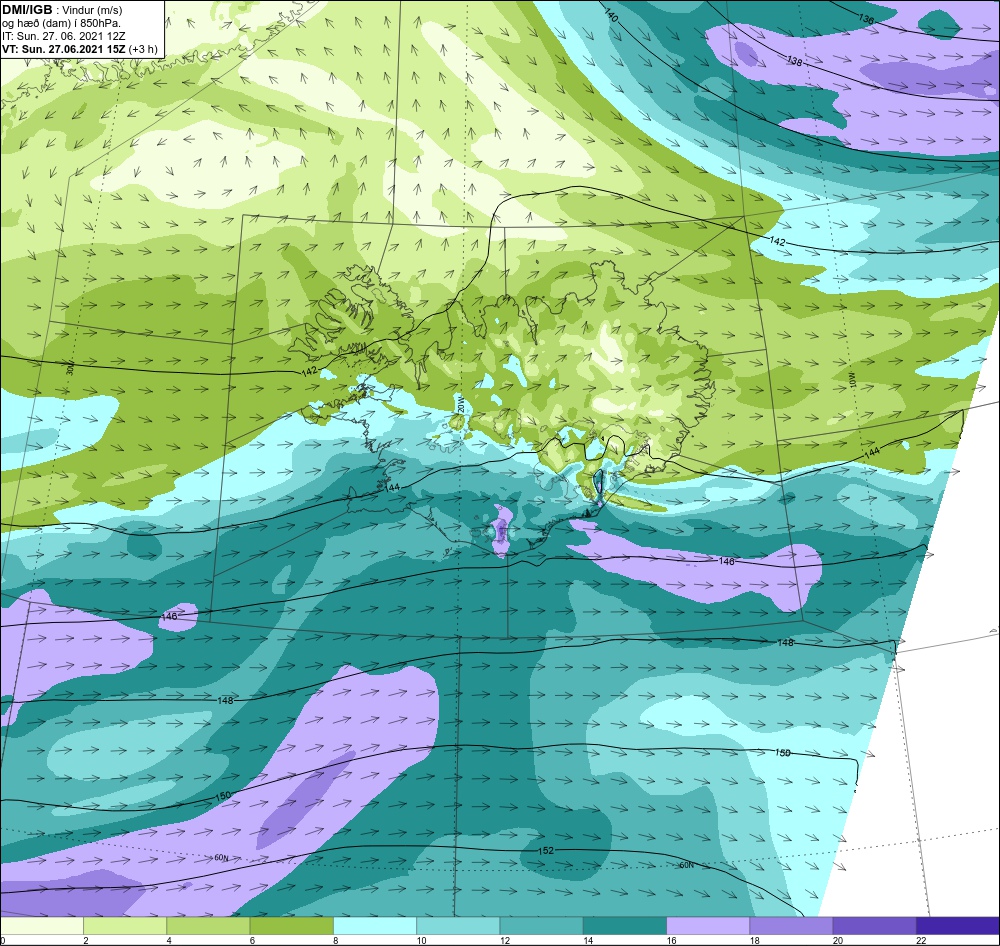Select the 6–8 m/s olive green legend swatch
This screenshot has width=1000, height=946.
click(291, 925)
